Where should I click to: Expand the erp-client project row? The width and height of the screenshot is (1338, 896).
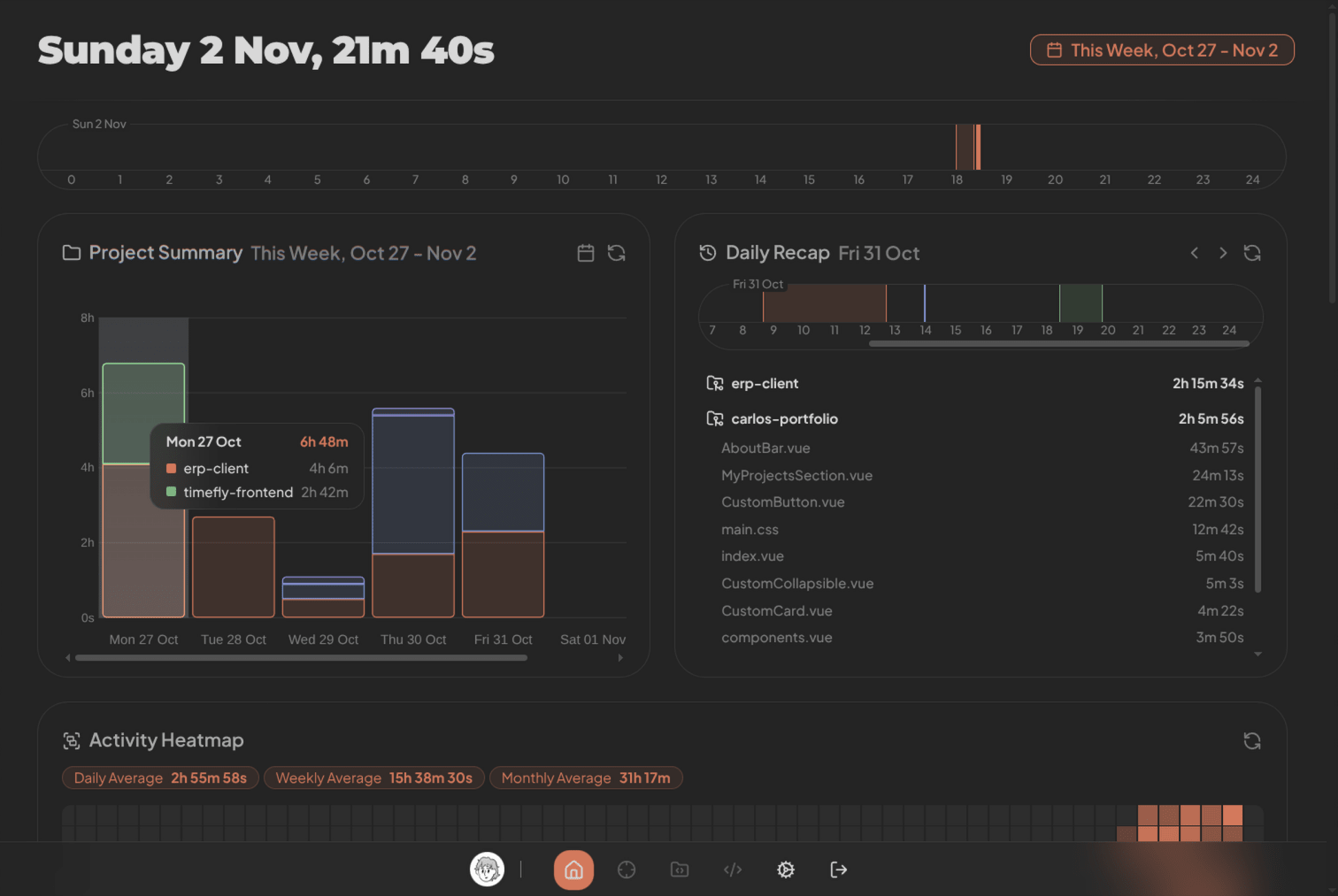[765, 383]
